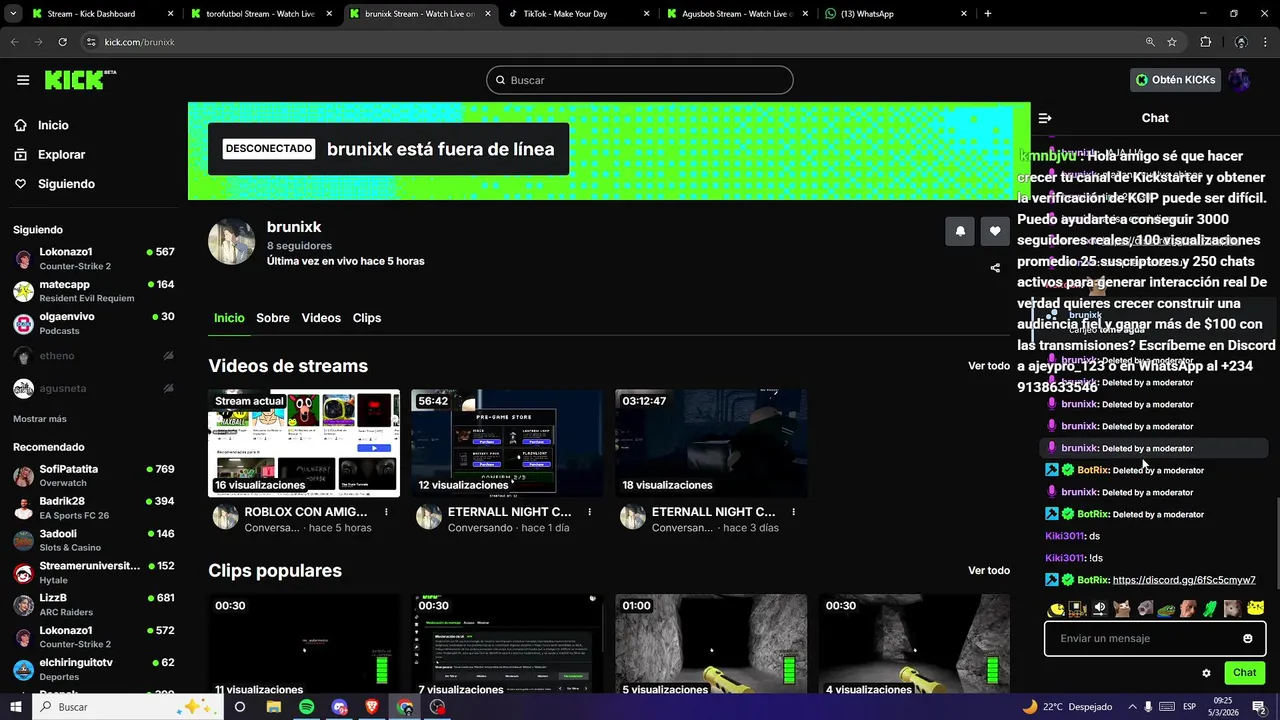Select the Sobre channel tab
1280x720 pixels.
pyautogui.click(x=273, y=318)
